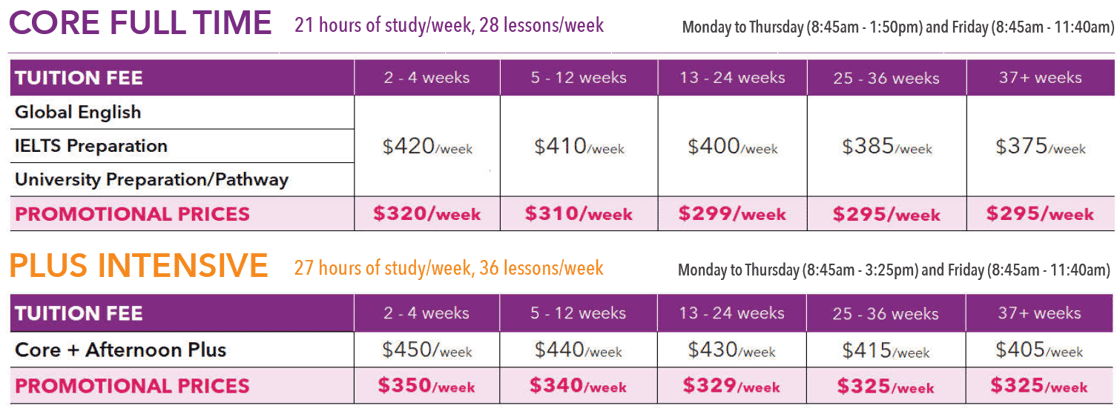Click the $329/week Plus Intensive promotional price
Screen dimensions: 1120x414
pyautogui.click(x=732, y=385)
